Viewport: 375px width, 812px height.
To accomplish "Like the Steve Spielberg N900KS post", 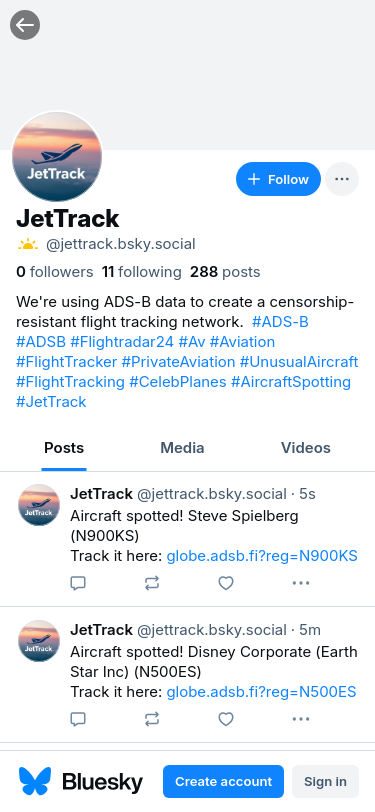I will click(226, 583).
